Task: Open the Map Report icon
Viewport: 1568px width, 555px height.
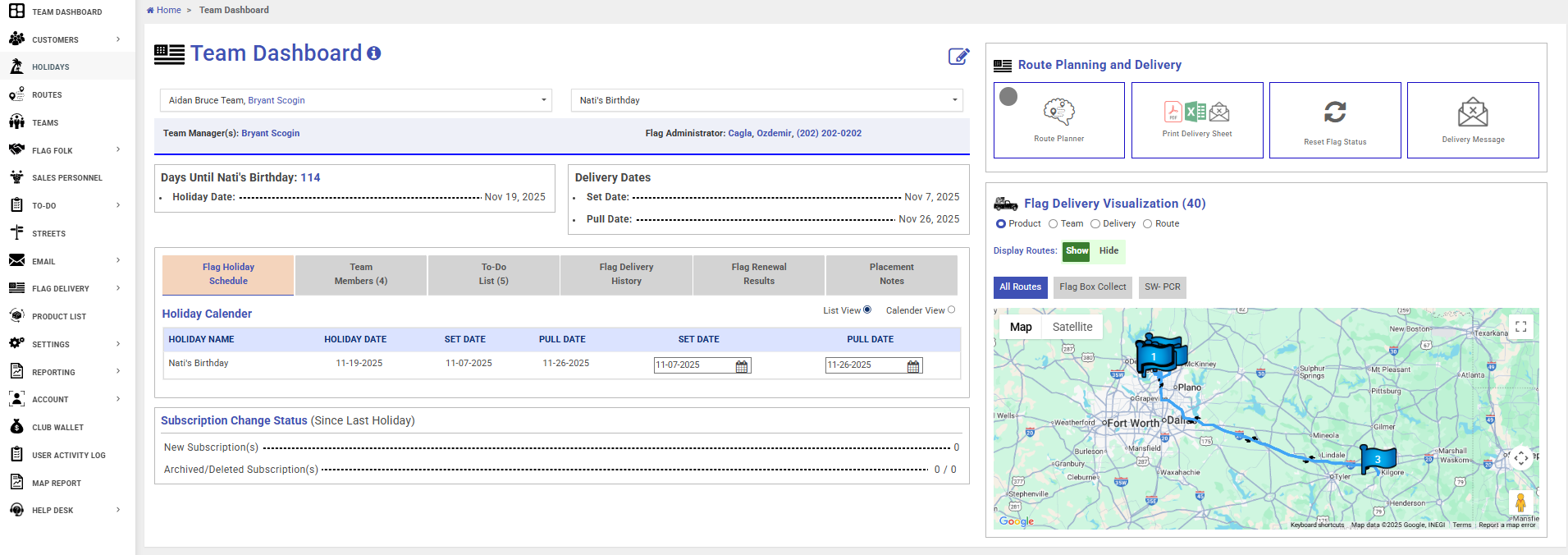Action: click(x=16, y=483)
